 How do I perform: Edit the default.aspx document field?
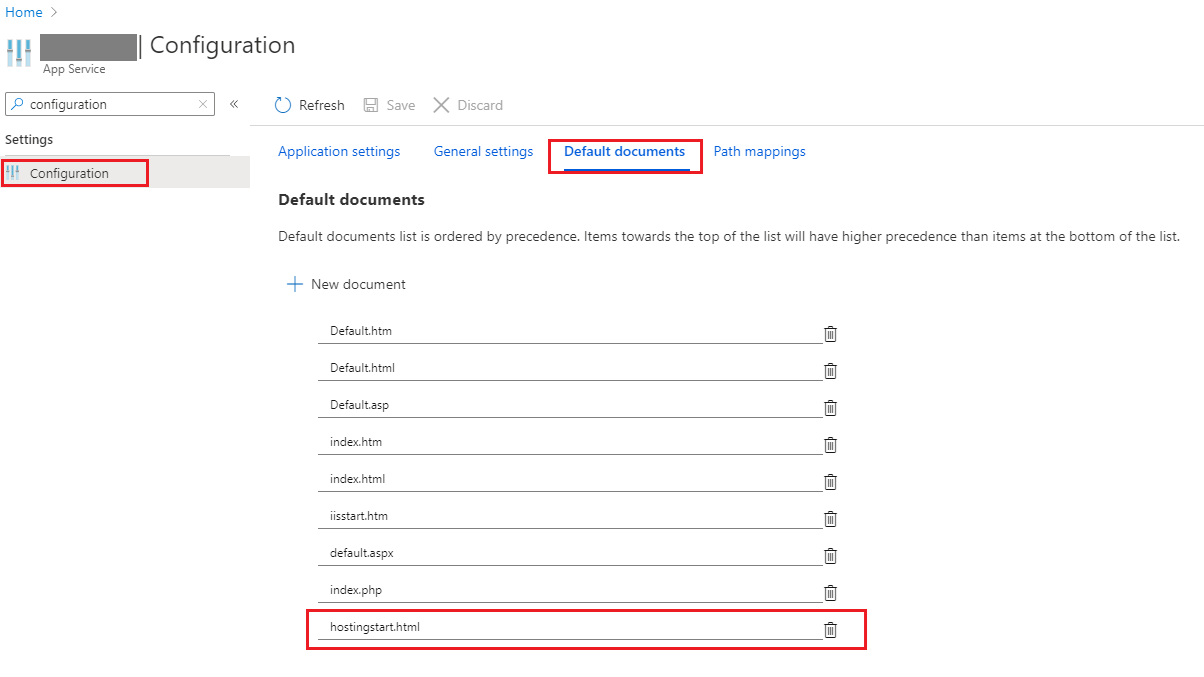(x=569, y=553)
